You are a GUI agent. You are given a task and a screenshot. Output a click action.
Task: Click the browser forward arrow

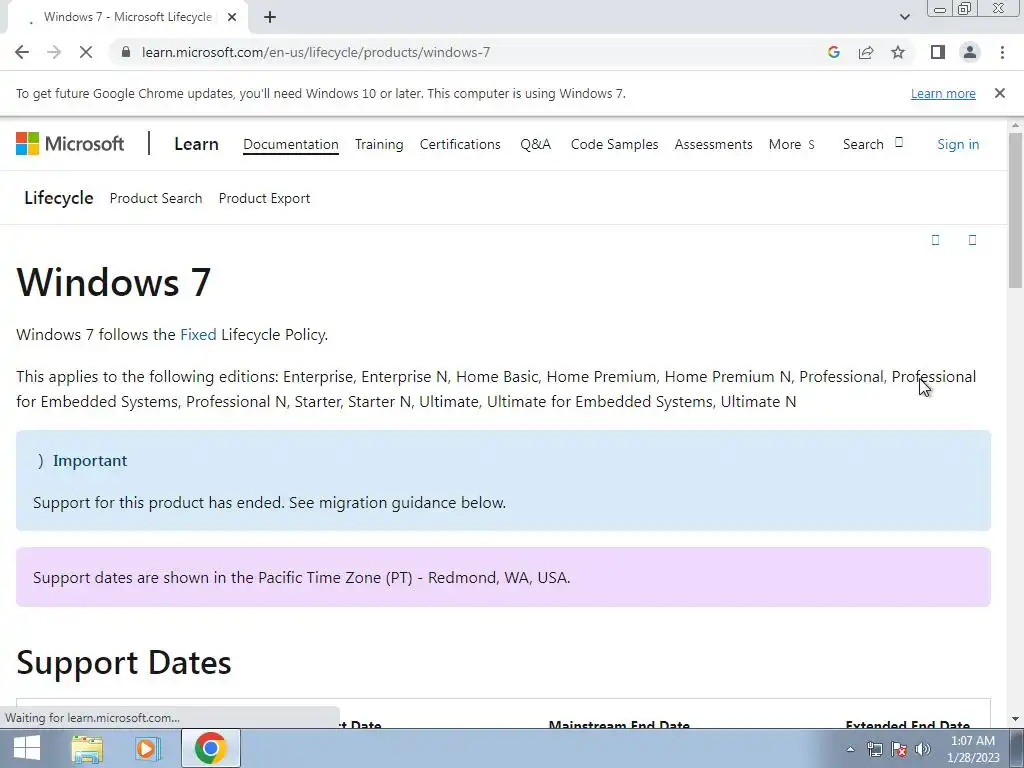54,52
